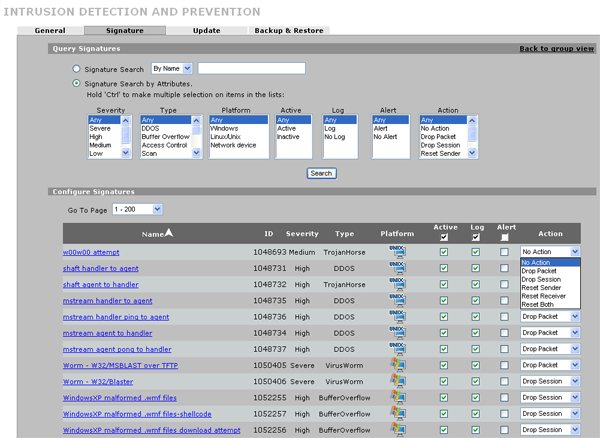
Task: Open the Backup & Restore tab
Action: pyautogui.click(x=287, y=31)
